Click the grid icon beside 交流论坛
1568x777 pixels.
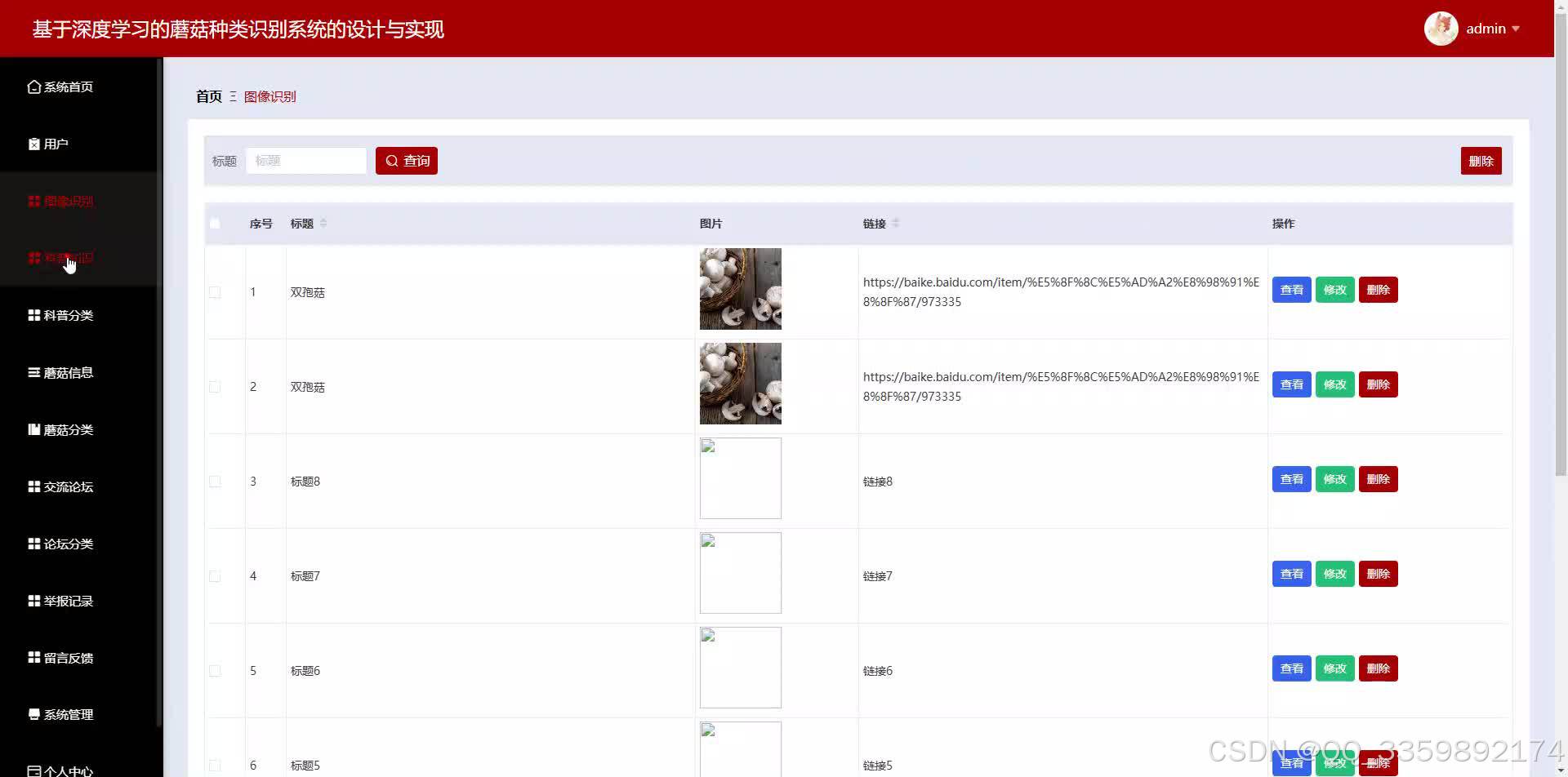pos(34,486)
